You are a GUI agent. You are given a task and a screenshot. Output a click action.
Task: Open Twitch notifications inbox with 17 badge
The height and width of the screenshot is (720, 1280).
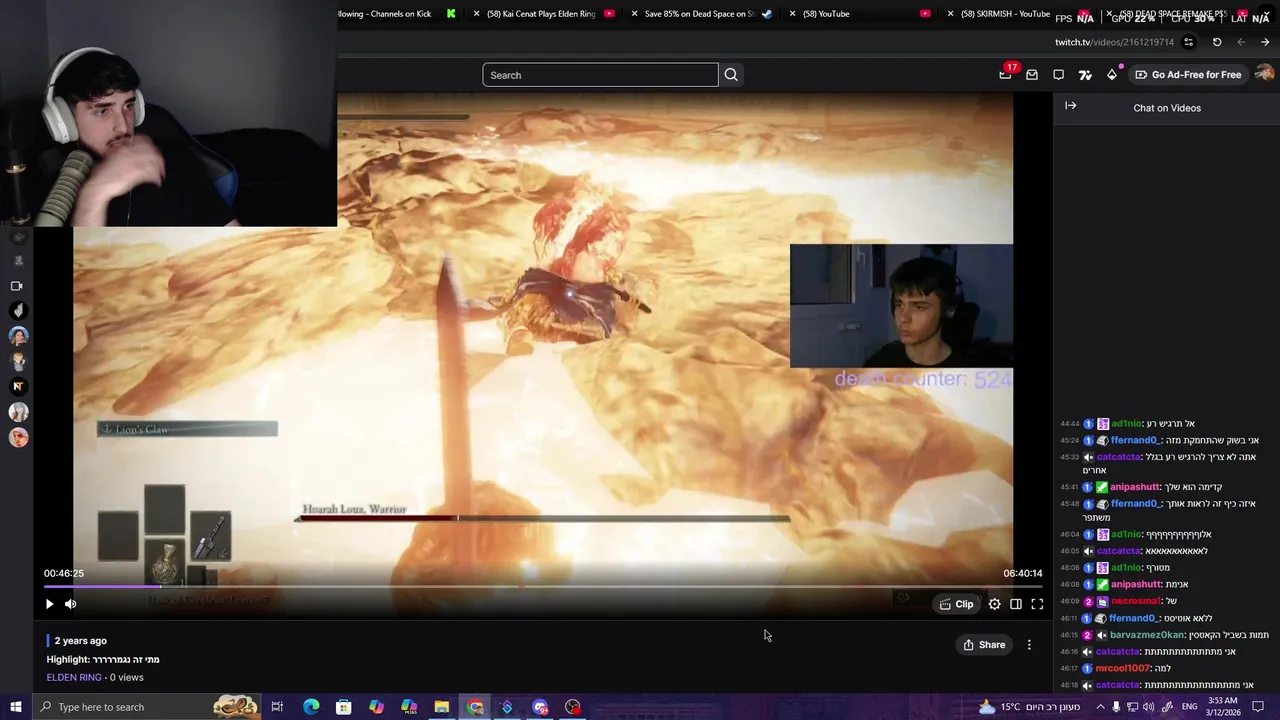1006,74
